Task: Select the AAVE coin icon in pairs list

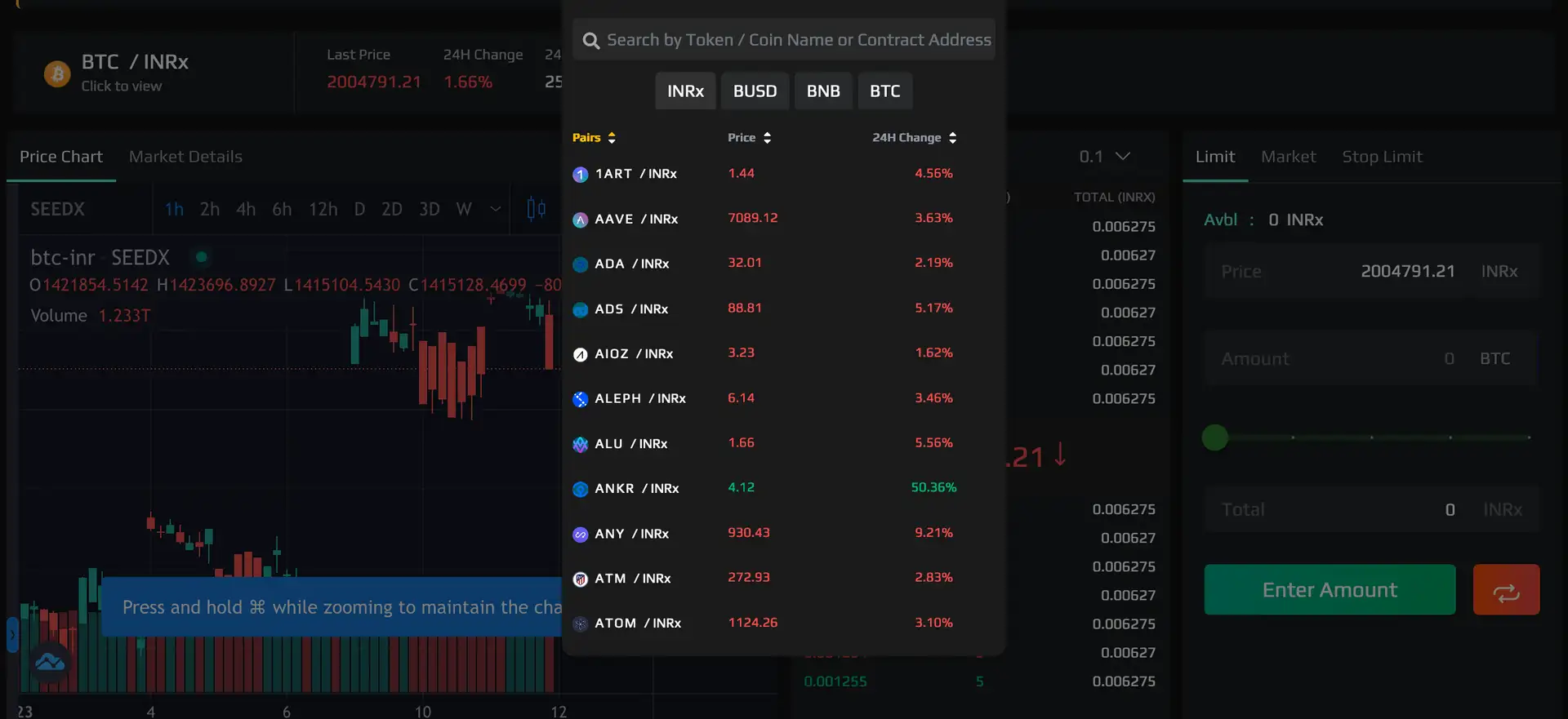Action: 580,220
